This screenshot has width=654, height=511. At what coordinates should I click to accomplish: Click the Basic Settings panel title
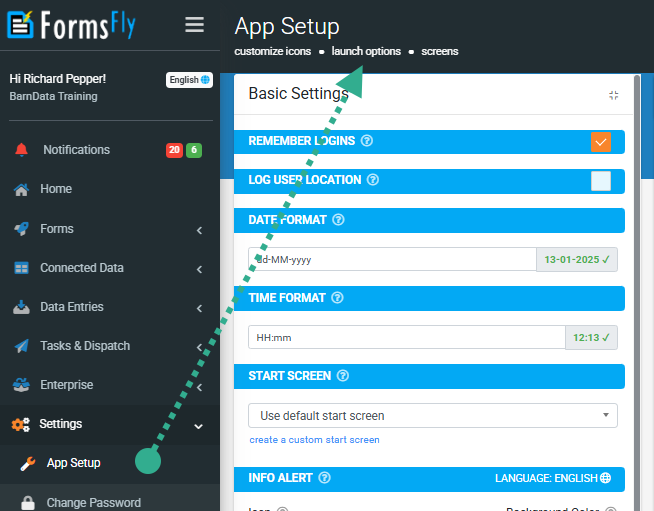(298, 93)
